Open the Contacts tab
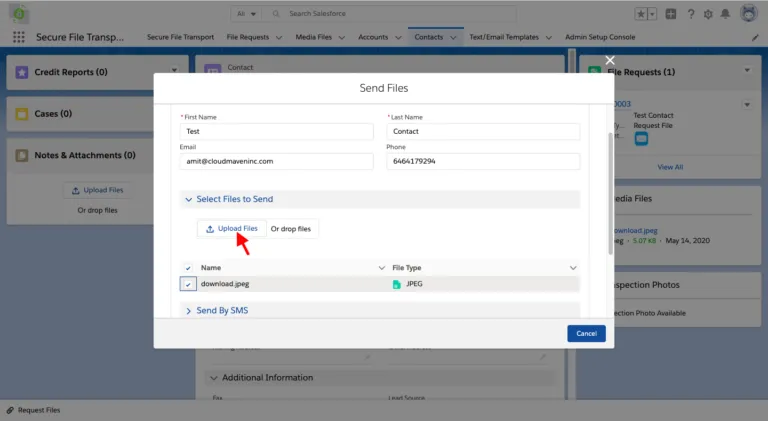The image size is (768, 421). [429, 37]
